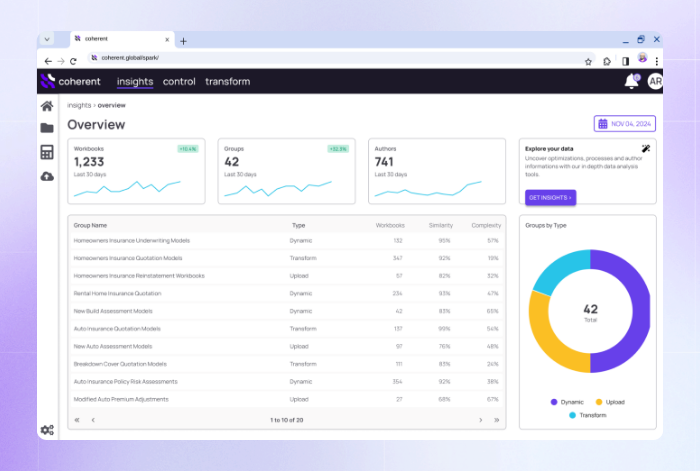Click the AR user avatar
This screenshot has width=700, height=471.
(x=655, y=82)
